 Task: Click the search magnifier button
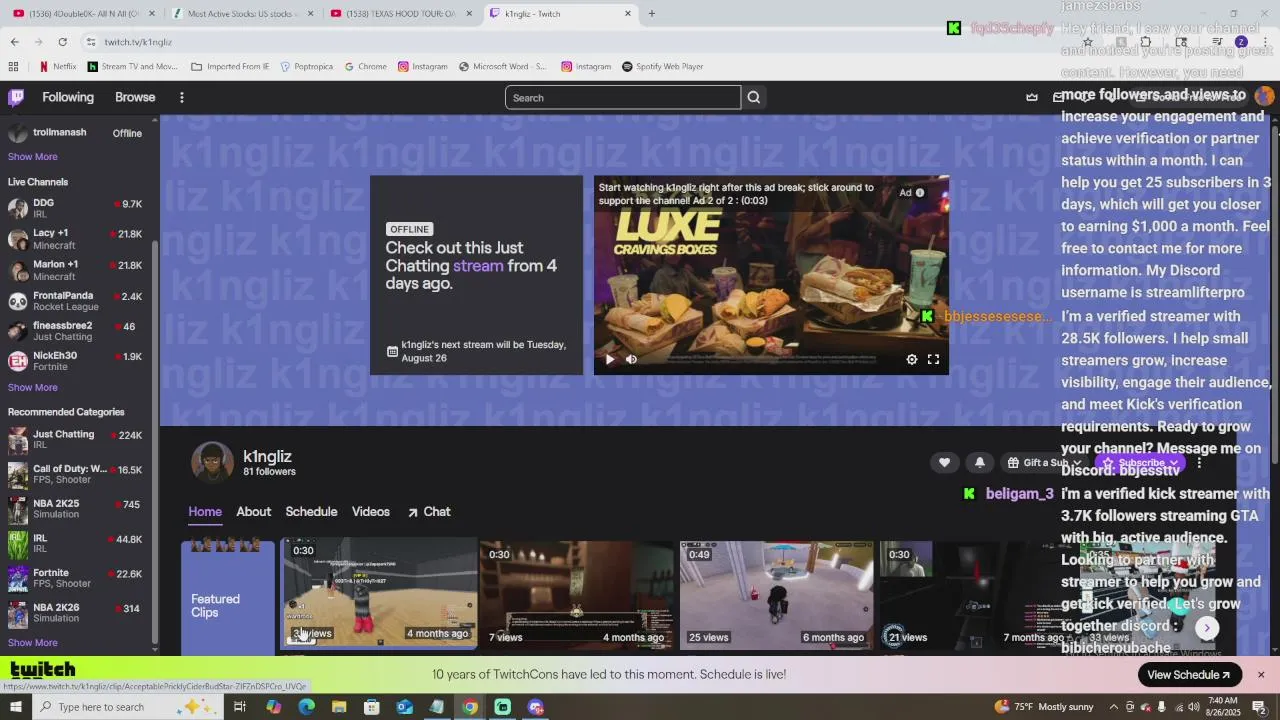coord(754,97)
